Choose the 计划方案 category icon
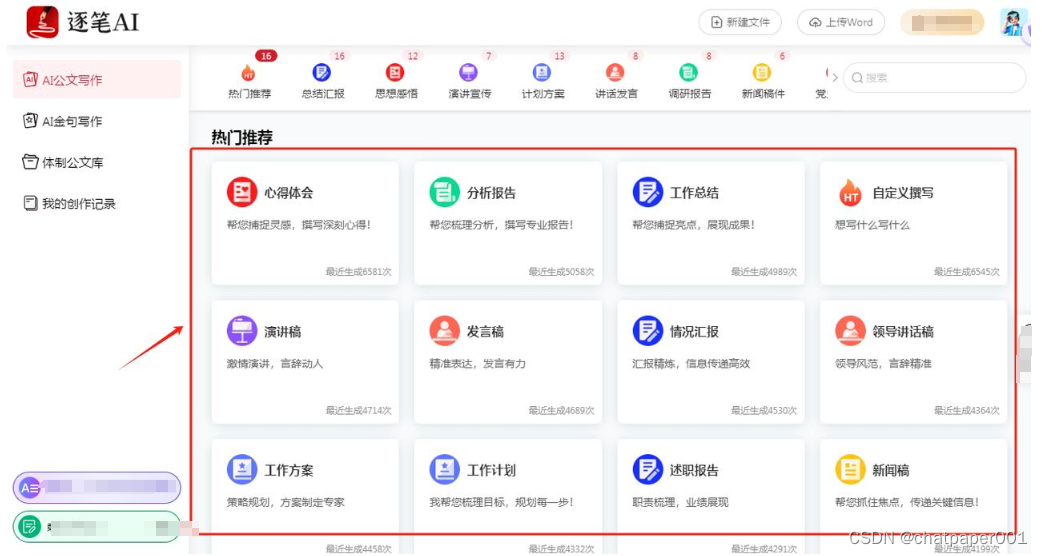The height and width of the screenshot is (556, 1042). click(x=542, y=72)
